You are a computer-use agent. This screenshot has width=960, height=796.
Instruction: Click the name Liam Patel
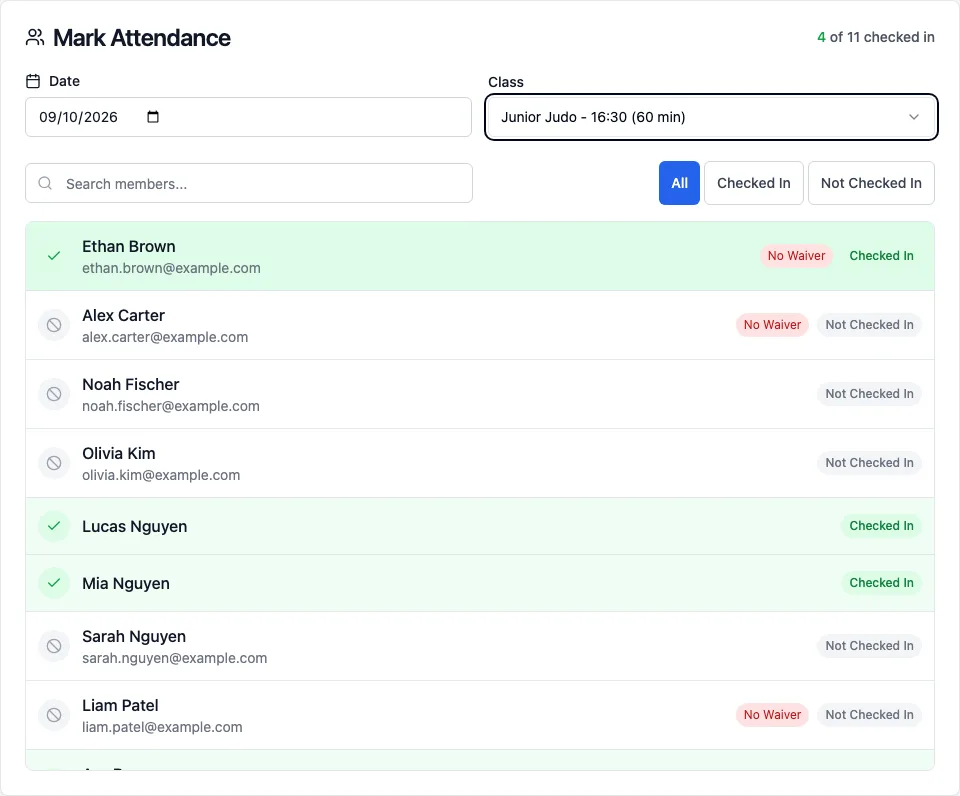point(121,705)
